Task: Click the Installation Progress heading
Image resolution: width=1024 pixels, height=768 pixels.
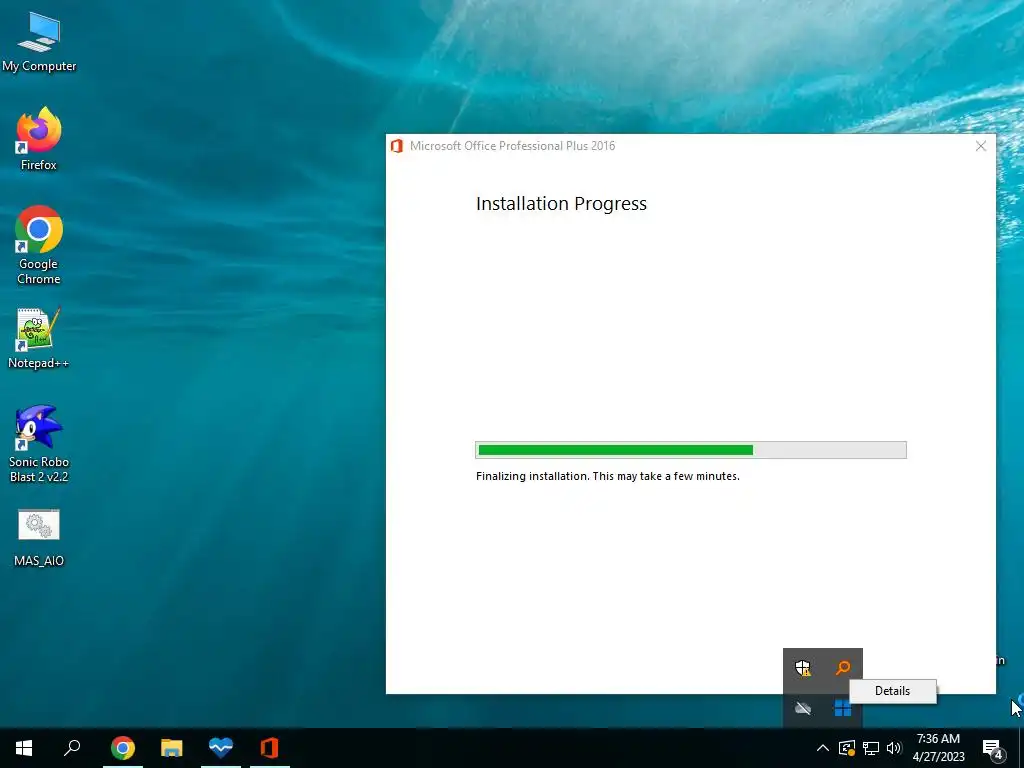Action: [x=561, y=204]
